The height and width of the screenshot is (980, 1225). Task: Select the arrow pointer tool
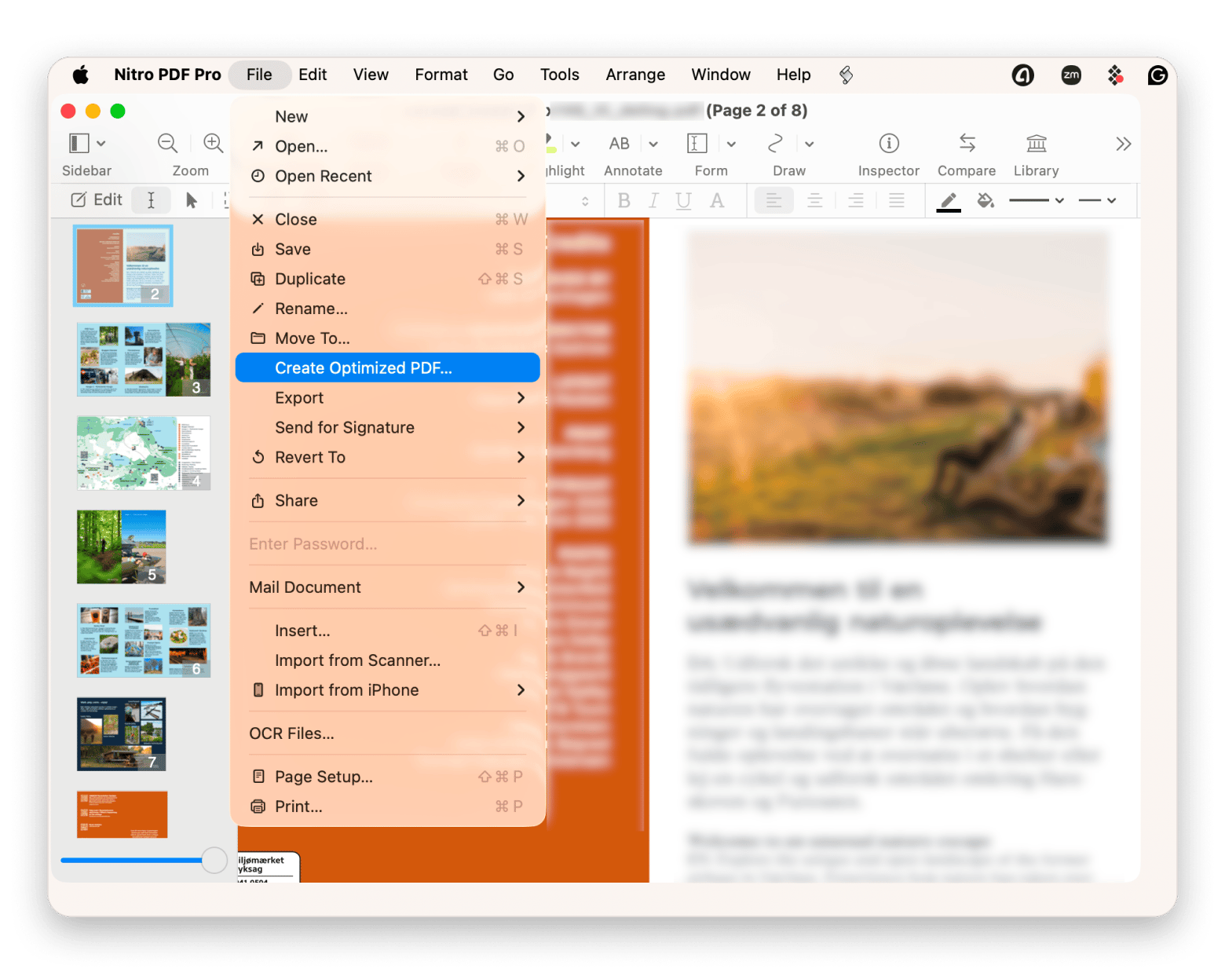tap(191, 200)
